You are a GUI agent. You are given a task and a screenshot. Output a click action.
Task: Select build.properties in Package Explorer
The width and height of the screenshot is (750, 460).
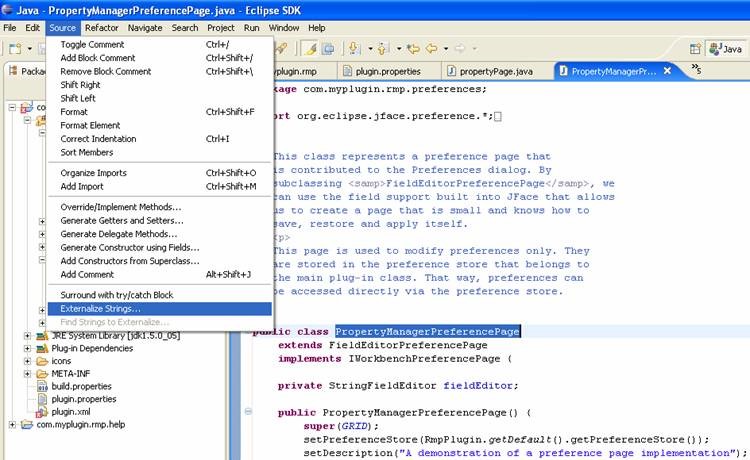coord(81,386)
